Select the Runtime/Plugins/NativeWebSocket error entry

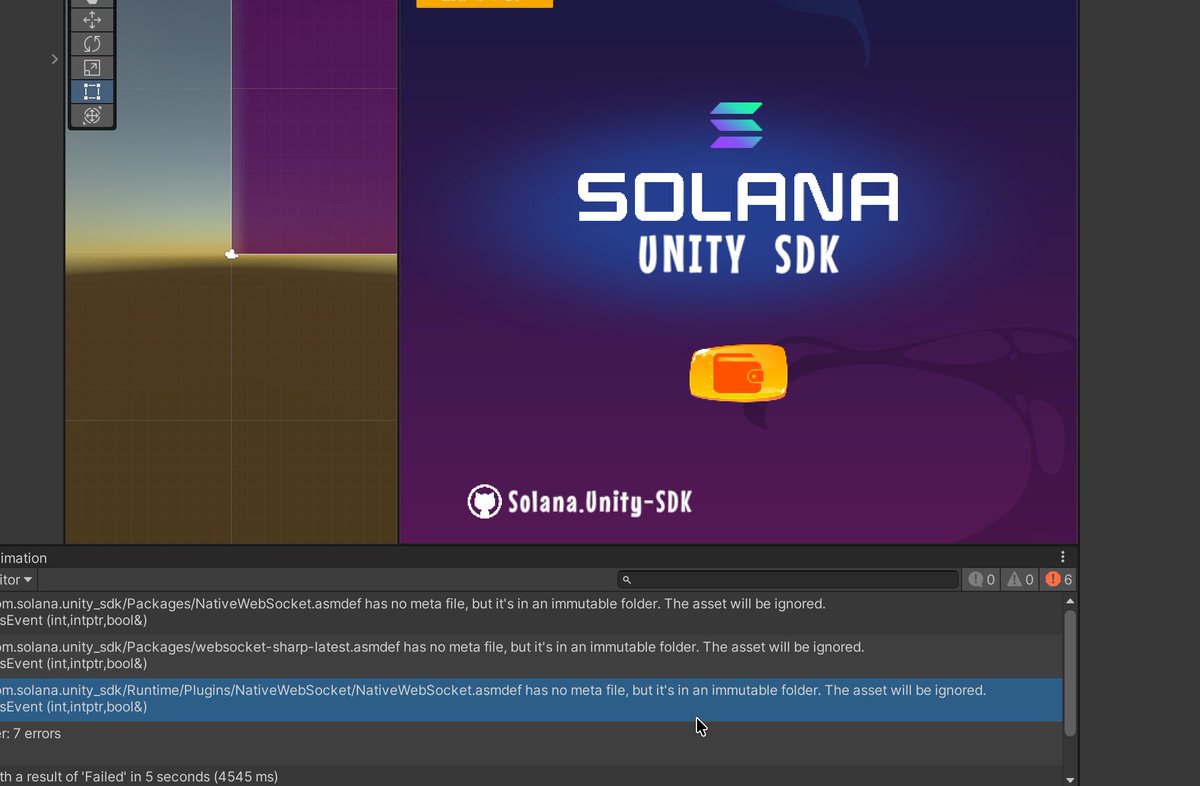point(531,699)
